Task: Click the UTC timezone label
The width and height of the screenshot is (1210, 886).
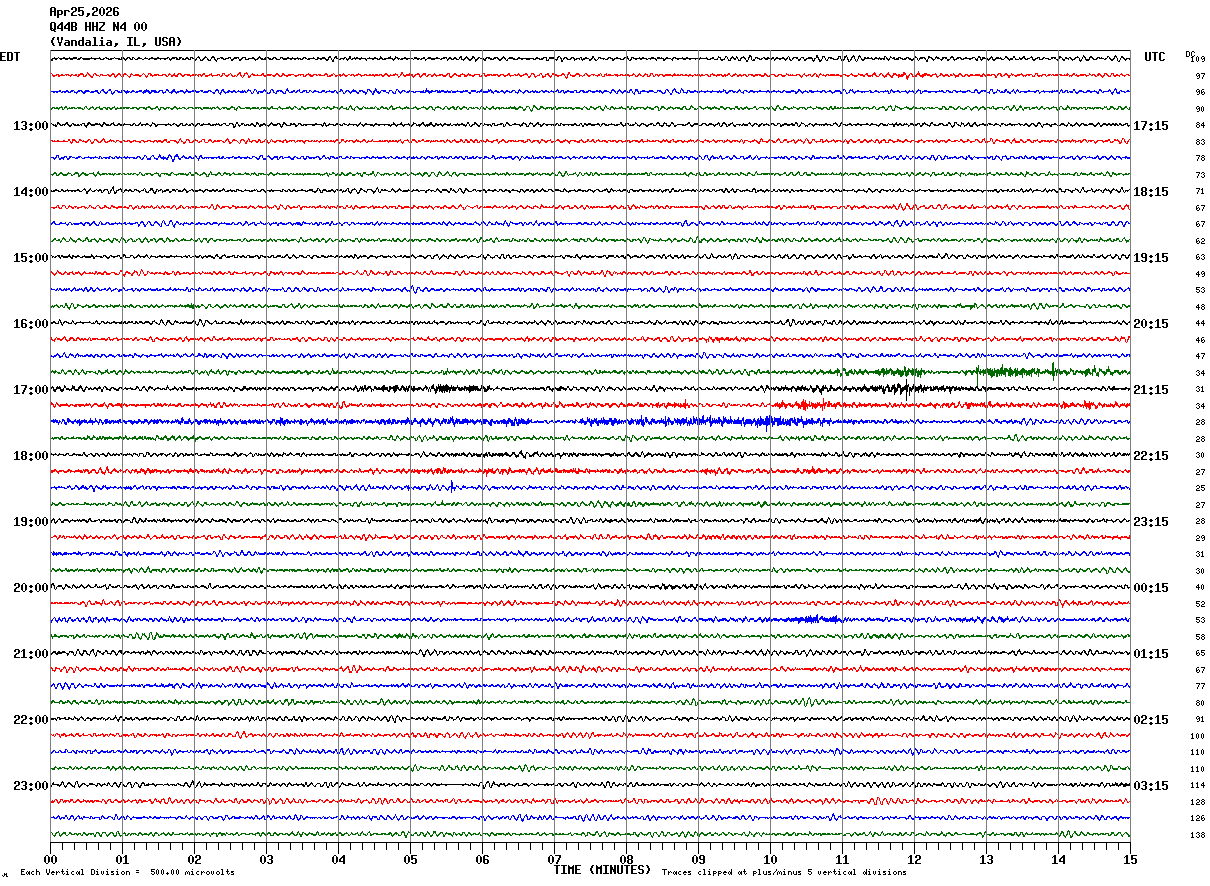Action: coord(1155,57)
